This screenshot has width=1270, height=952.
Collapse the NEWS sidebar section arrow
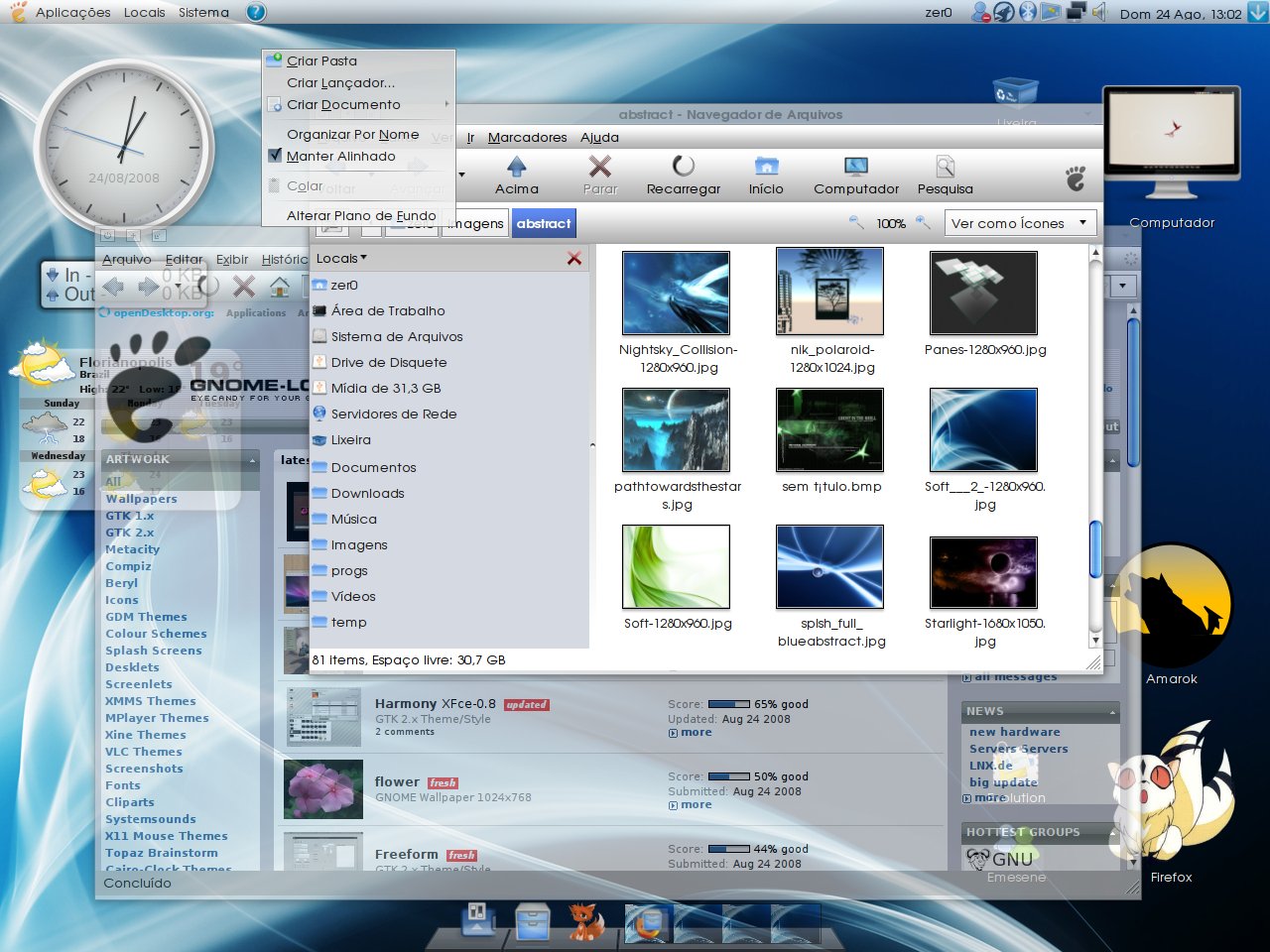[1112, 712]
